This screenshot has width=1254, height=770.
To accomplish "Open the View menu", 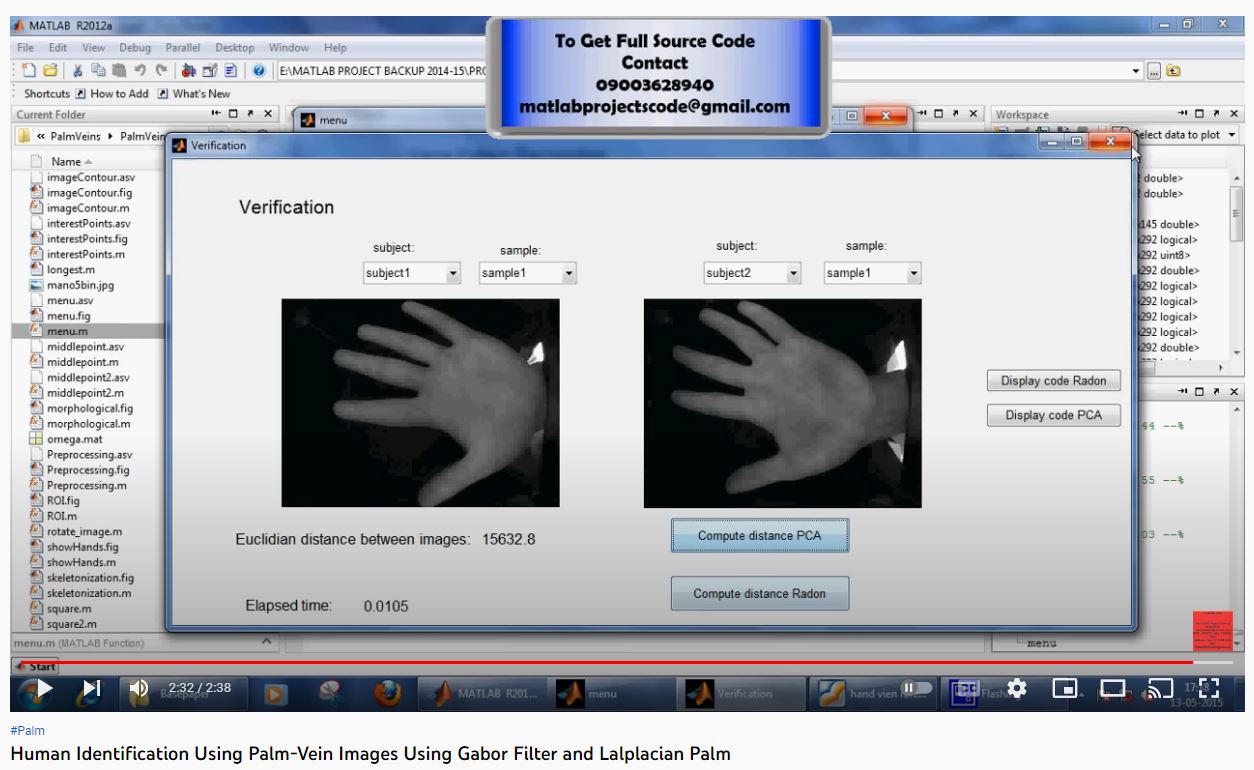I will (94, 47).
